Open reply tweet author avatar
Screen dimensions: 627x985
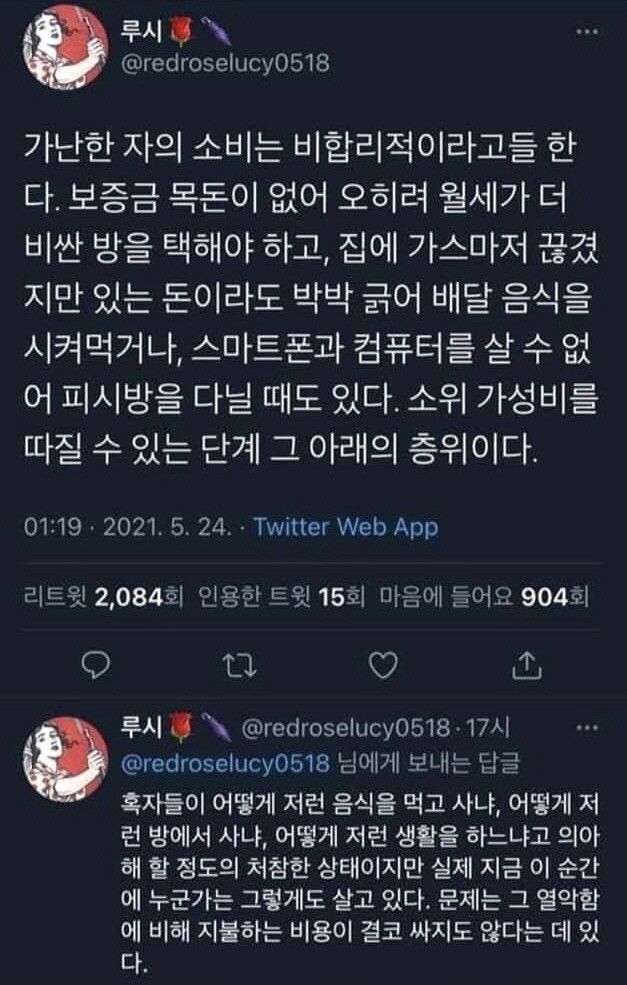[x=65, y=760]
